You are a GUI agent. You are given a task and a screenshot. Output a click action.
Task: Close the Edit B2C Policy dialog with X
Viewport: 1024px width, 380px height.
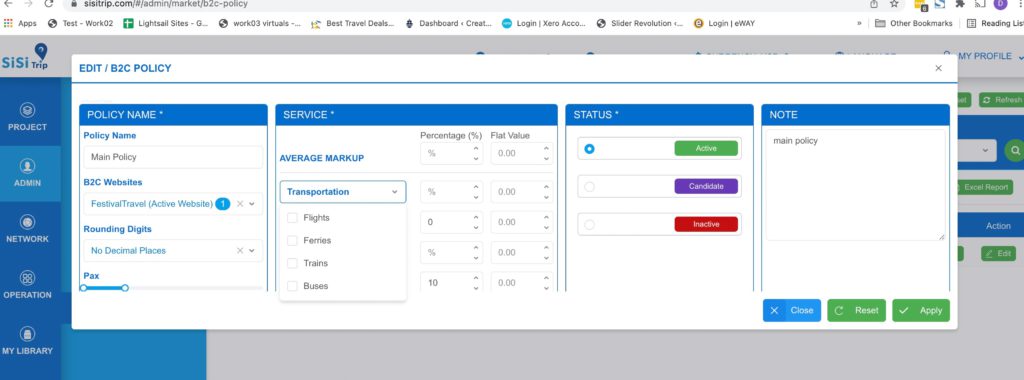point(938,68)
